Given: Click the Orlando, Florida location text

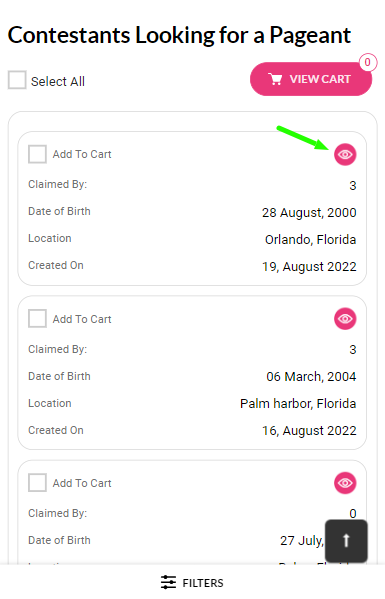Looking at the screenshot, I should coord(311,240).
